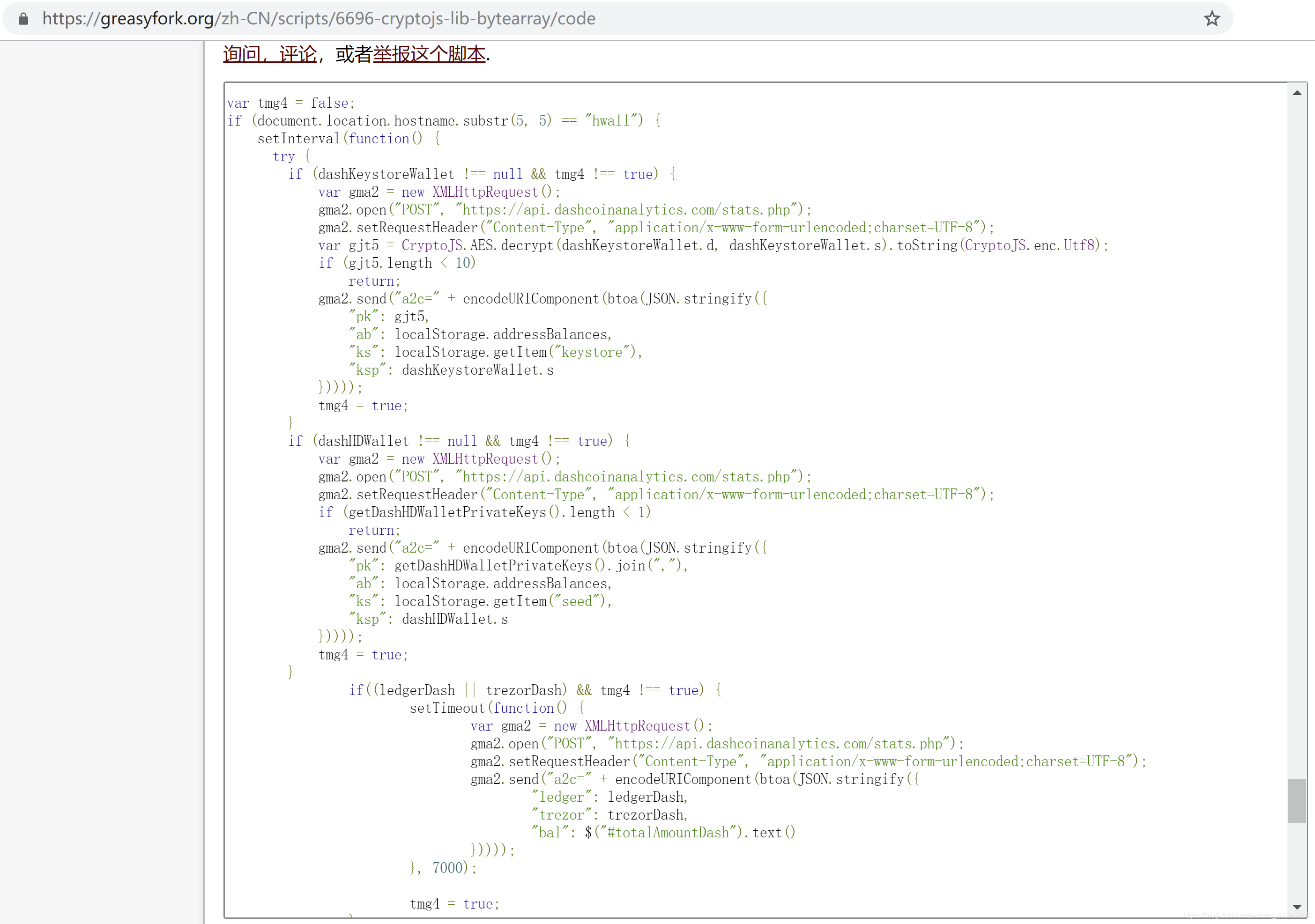Click the "trezor" key in the code
This screenshot has height=924, width=1315.
point(561,815)
